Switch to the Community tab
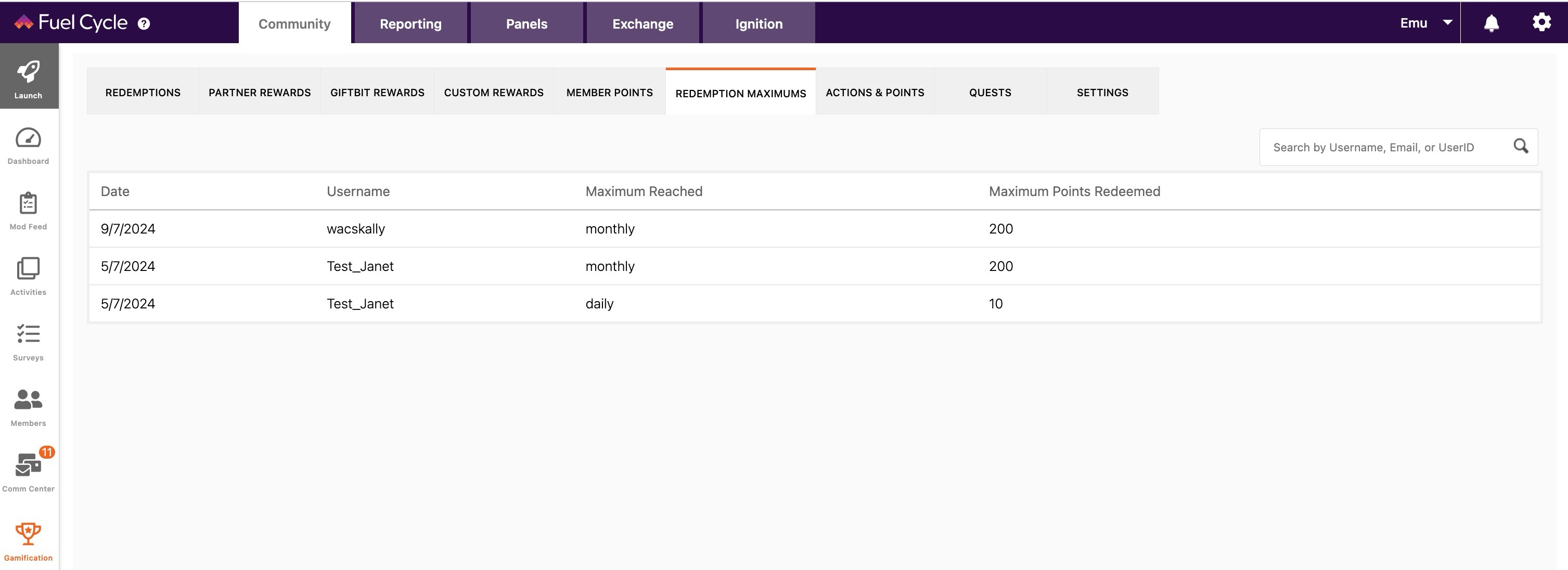Image resolution: width=1568 pixels, height=570 pixels. [x=294, y=23]
